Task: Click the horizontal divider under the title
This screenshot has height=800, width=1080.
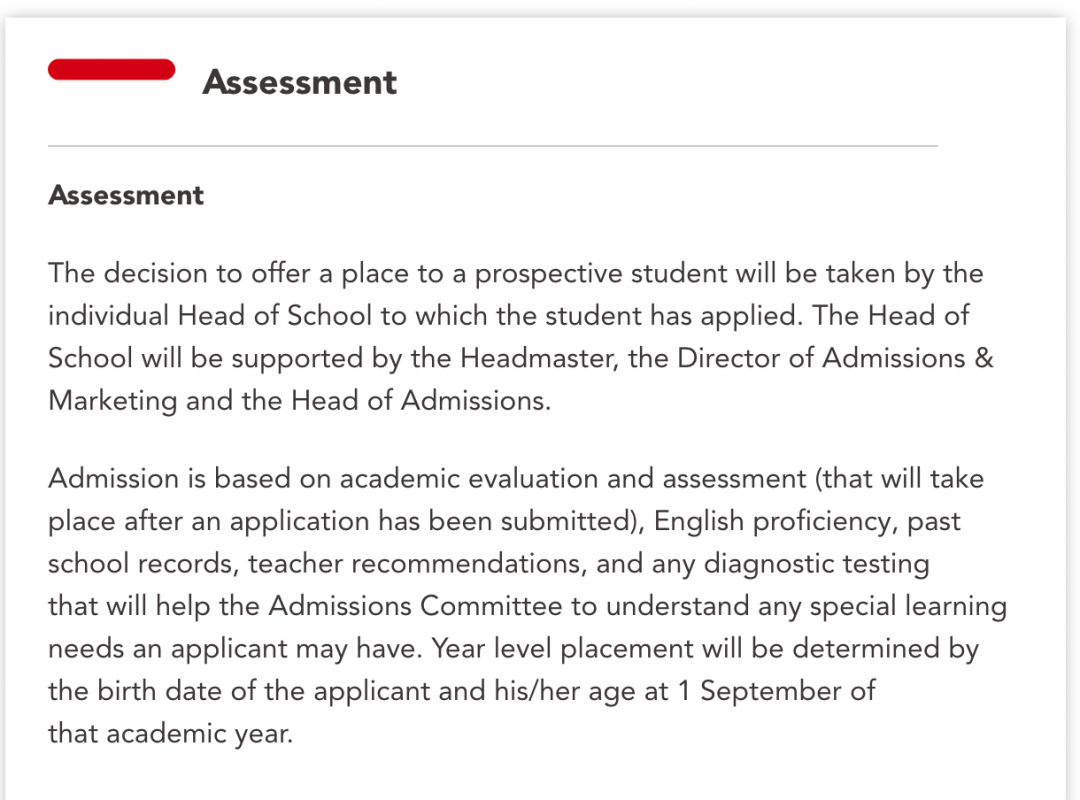Action: coord(493,145)
